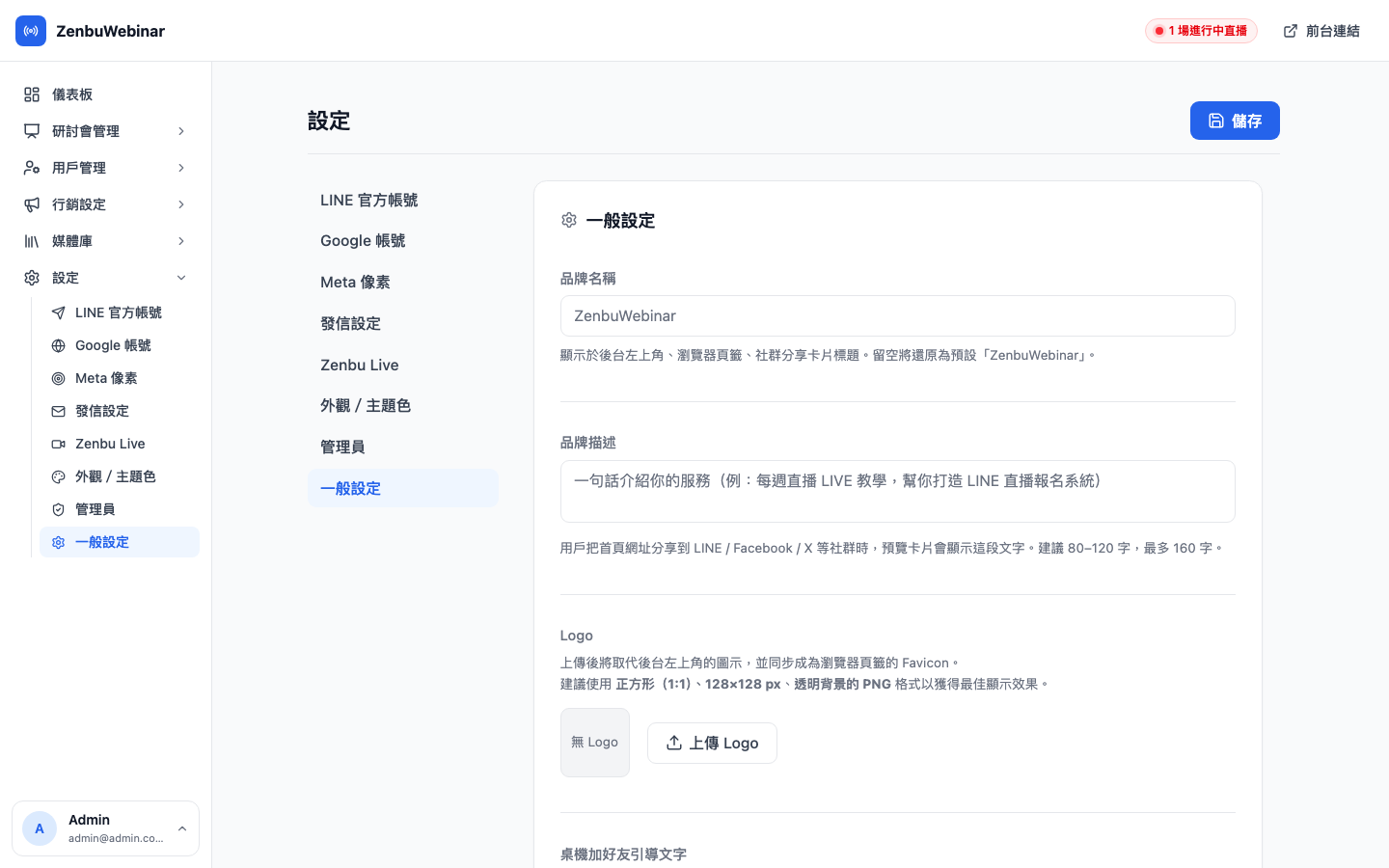Select 發信設定 in settings tab list
This screenshot has height=868, width=1389.
click(x=403, y=323)
